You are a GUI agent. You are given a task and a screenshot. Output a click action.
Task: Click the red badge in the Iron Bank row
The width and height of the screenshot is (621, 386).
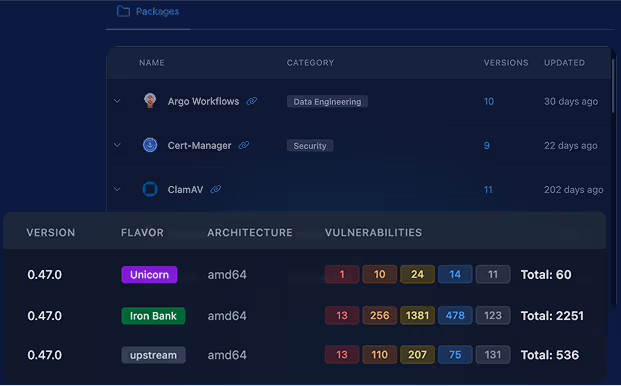(x=342, y=316)
